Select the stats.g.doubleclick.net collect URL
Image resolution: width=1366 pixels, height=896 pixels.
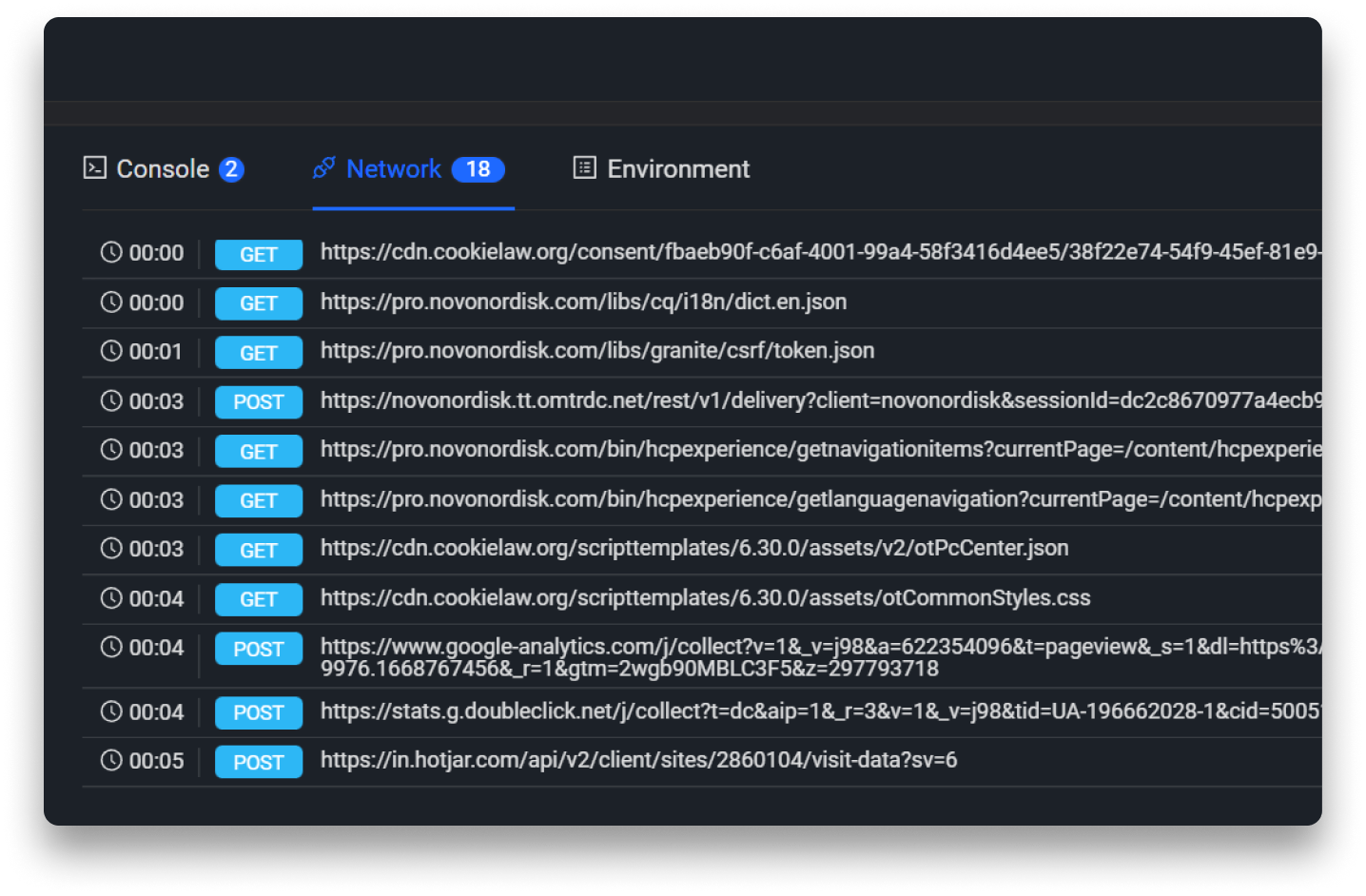821,711
